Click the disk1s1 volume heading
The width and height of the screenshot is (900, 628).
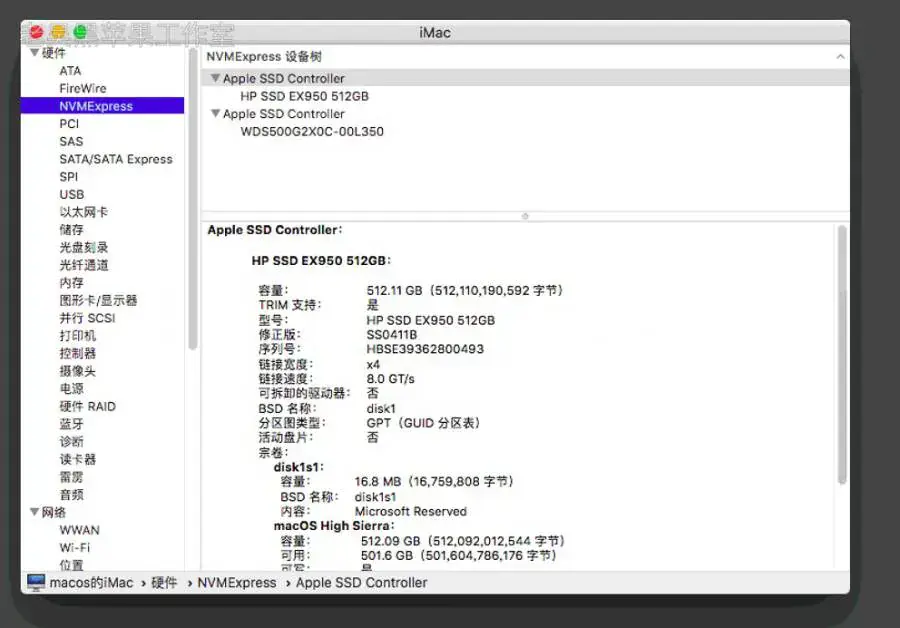point(298,467)
